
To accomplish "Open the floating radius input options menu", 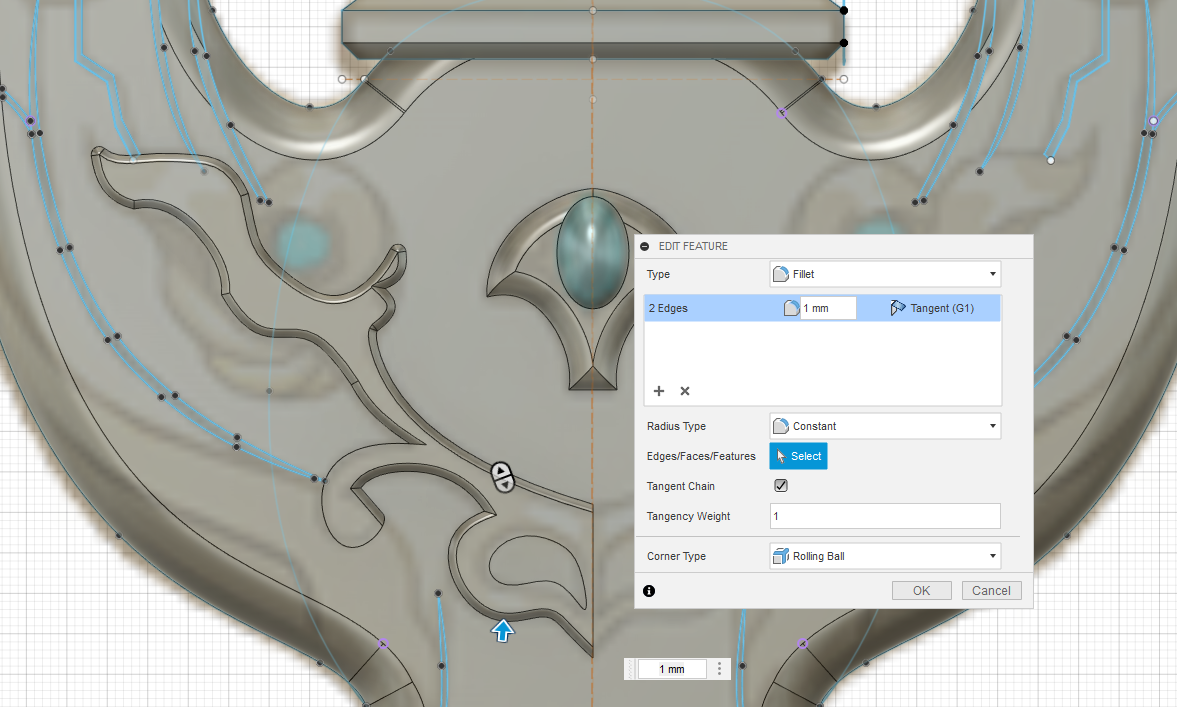I will [719, 669].
